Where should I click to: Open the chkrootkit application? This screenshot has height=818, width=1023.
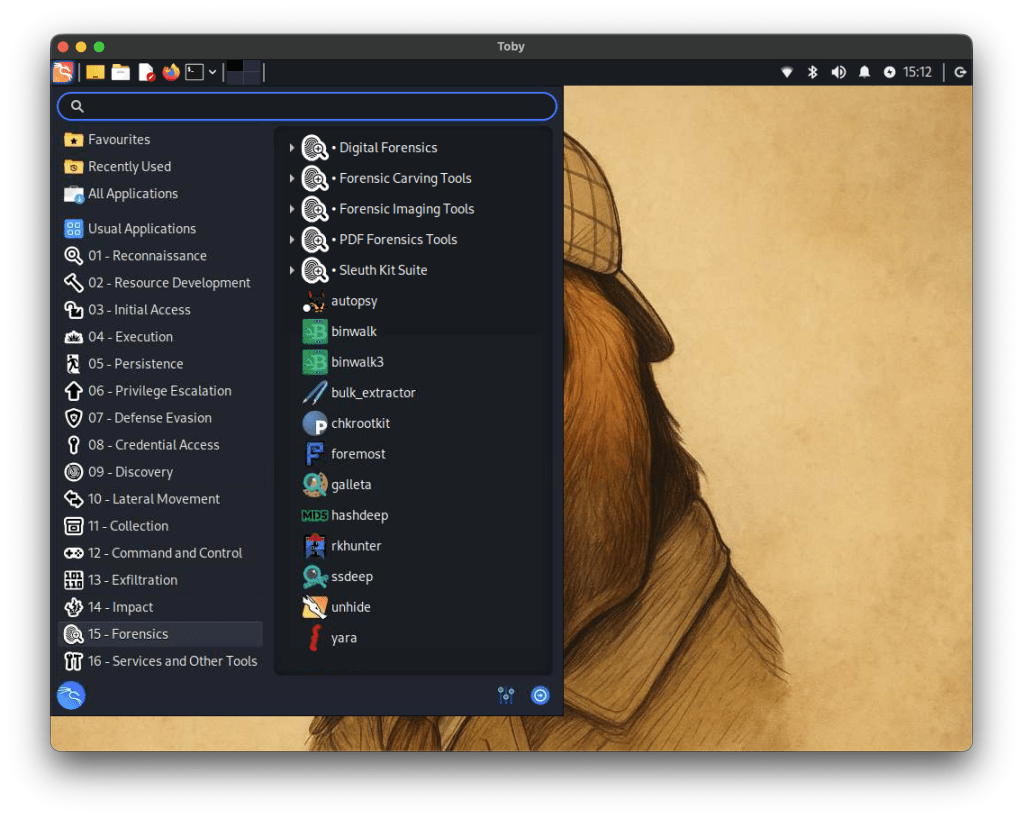(x=360, y=423)
